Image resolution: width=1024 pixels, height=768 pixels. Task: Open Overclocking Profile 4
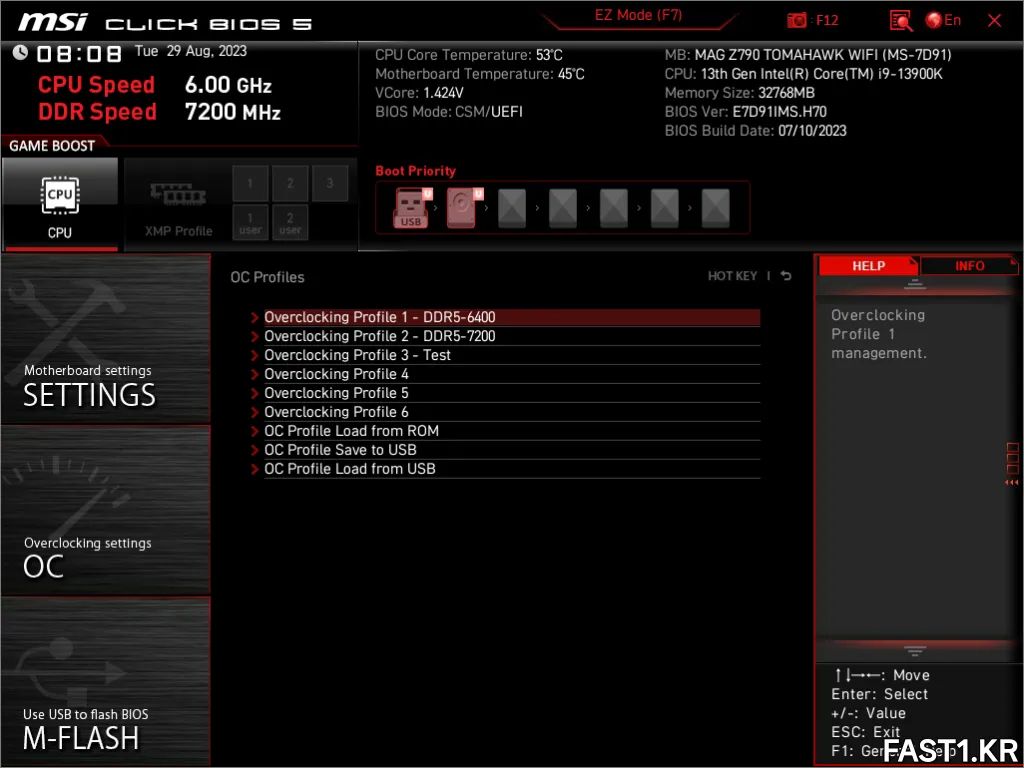(511, 374)
